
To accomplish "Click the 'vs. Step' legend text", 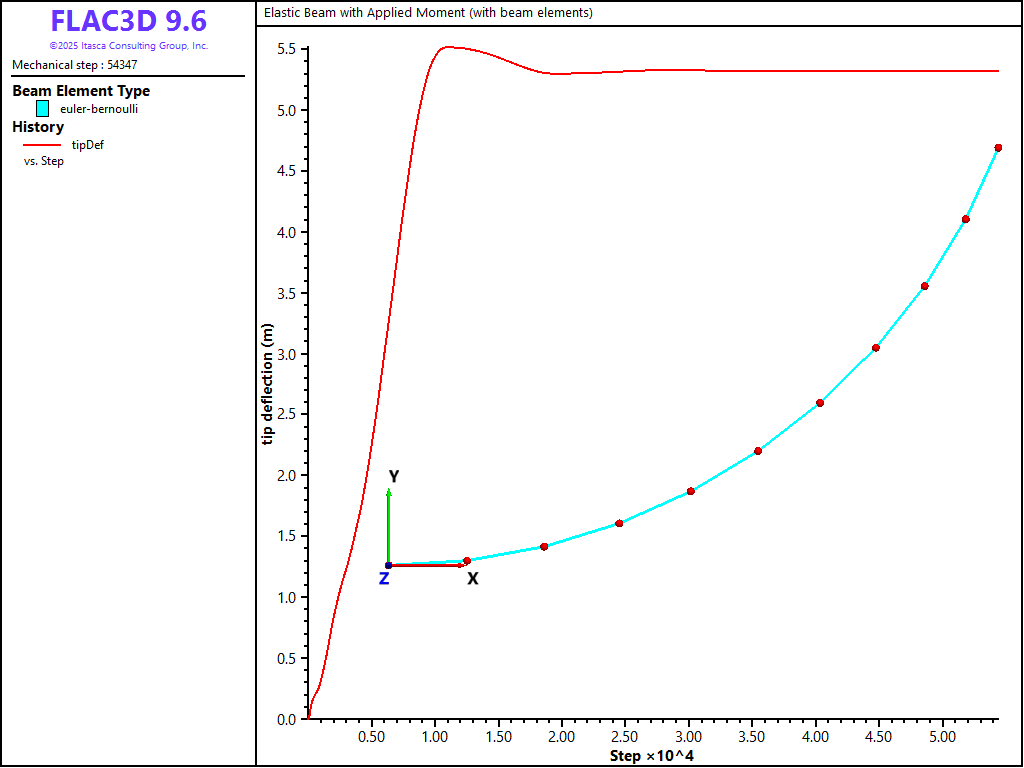I will [x=44, y=161].
